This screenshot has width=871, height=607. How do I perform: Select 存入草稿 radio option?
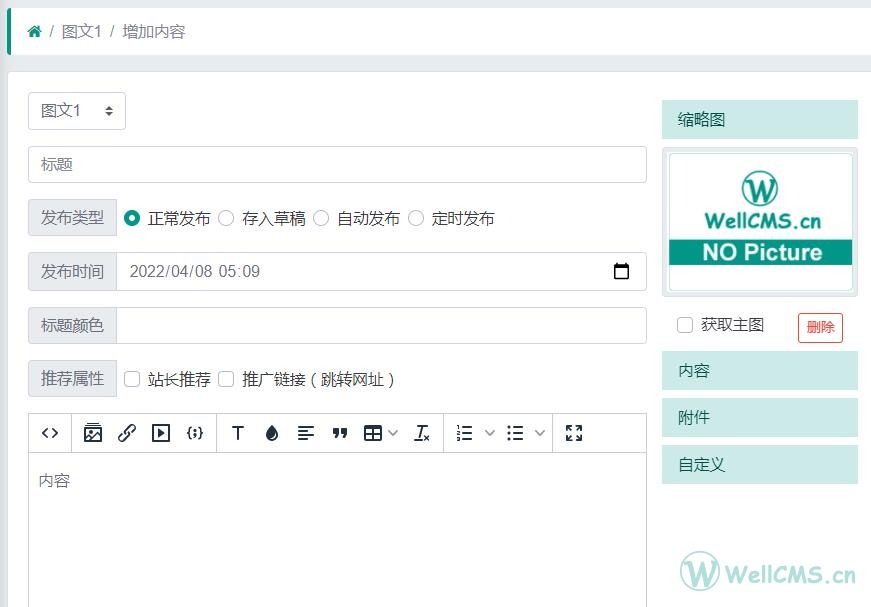(x=226, y=218)
